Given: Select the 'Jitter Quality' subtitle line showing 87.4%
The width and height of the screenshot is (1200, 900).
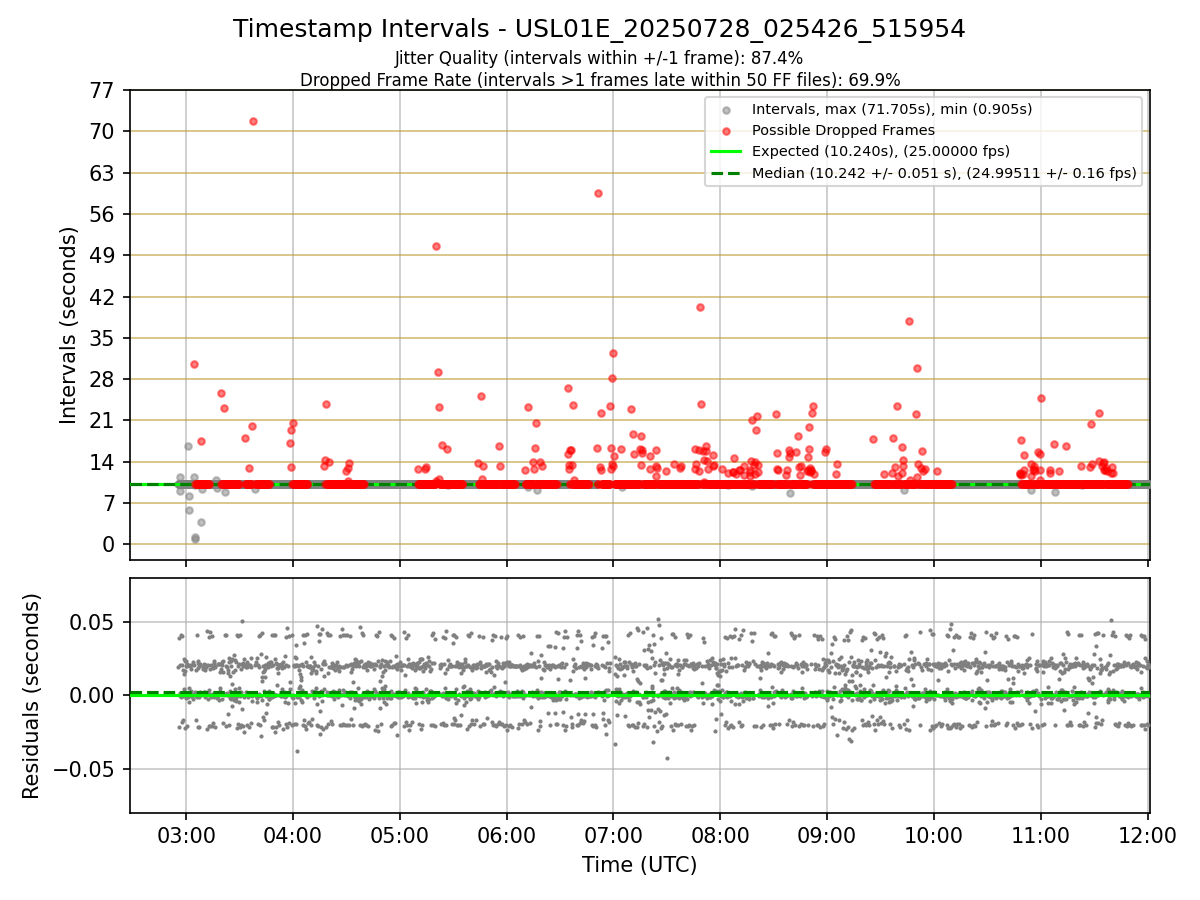Looking at the screenshot, I should tap(599, 59).
